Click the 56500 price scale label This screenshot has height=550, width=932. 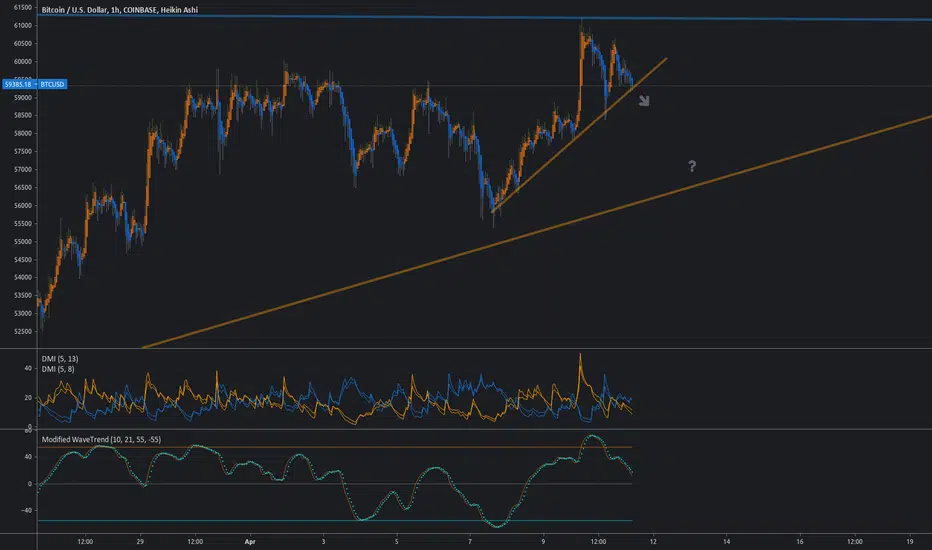pyautogui.click(x=23, y=187)
